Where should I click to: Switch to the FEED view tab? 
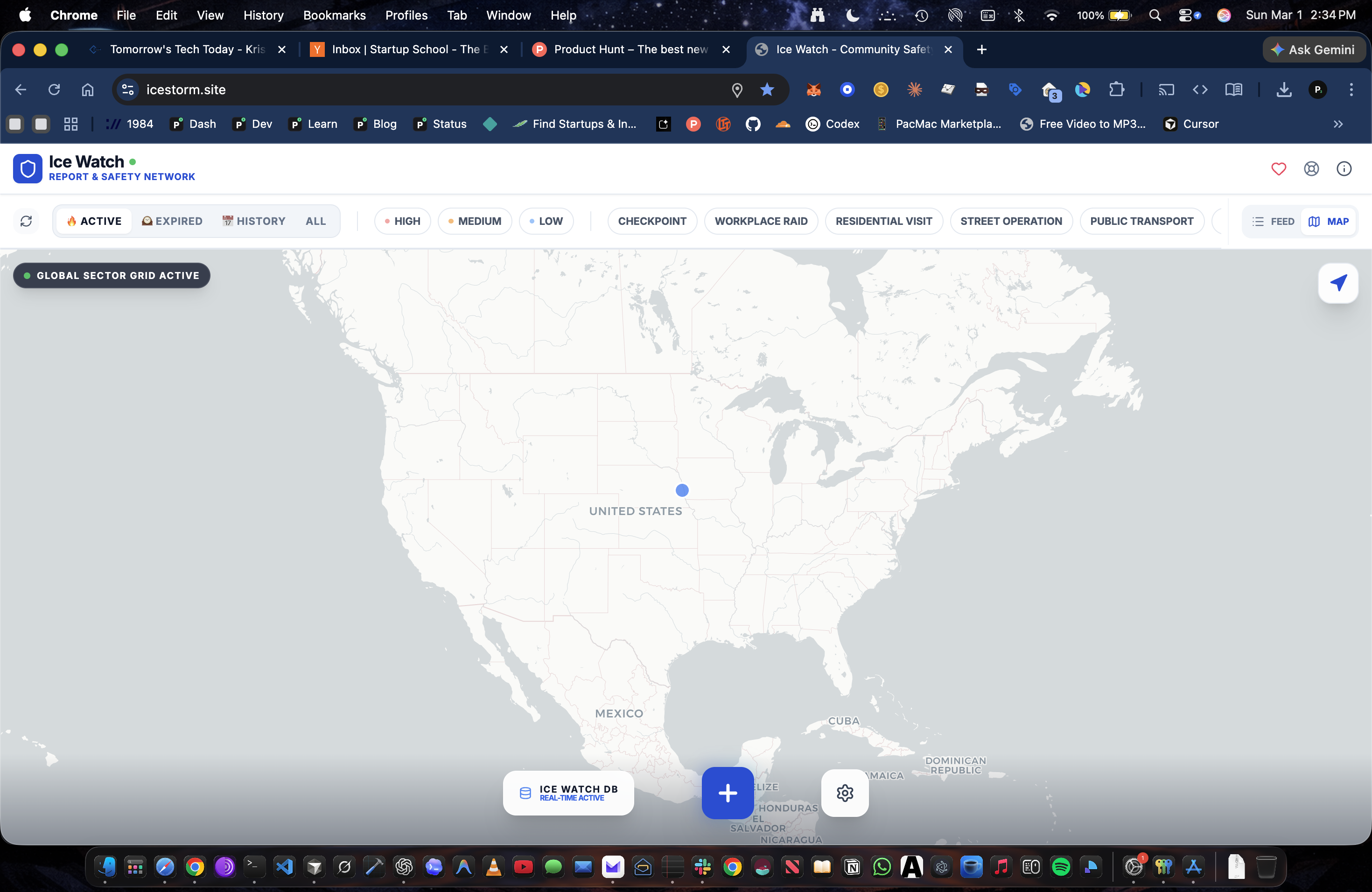tap(1272, 221)
